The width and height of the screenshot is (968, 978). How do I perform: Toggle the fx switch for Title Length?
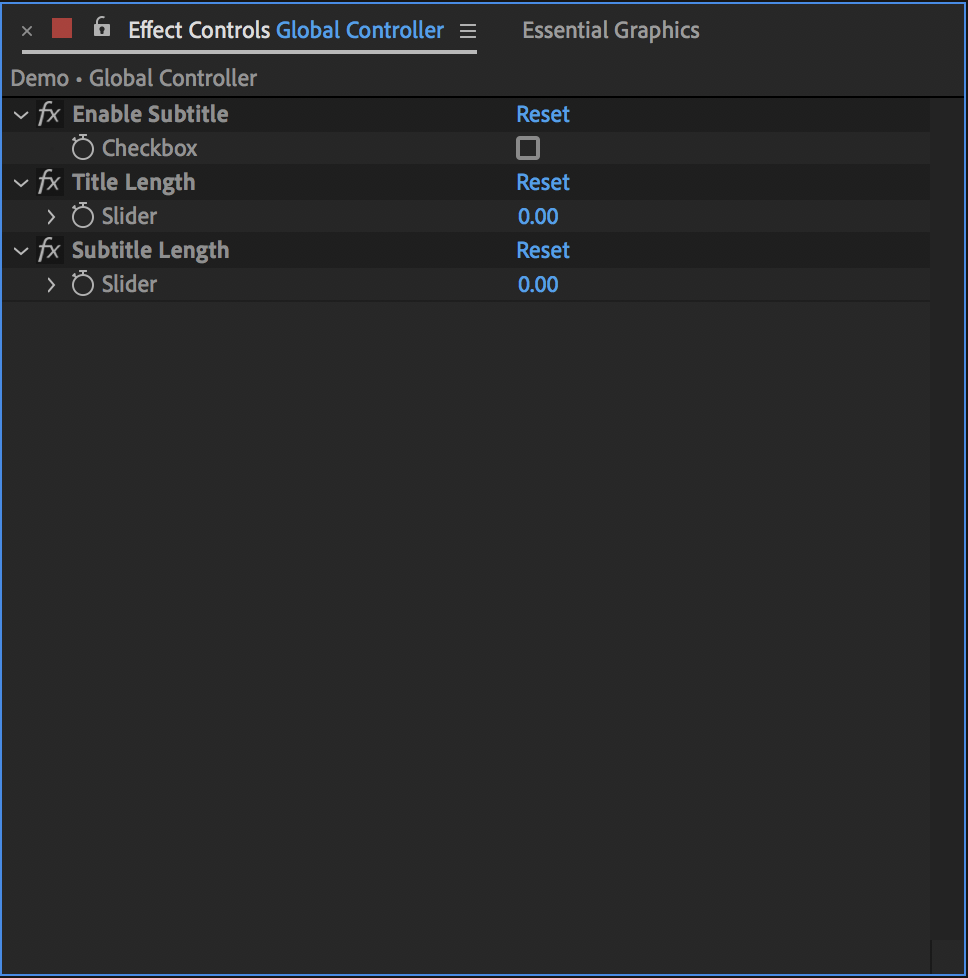[49, 182]
